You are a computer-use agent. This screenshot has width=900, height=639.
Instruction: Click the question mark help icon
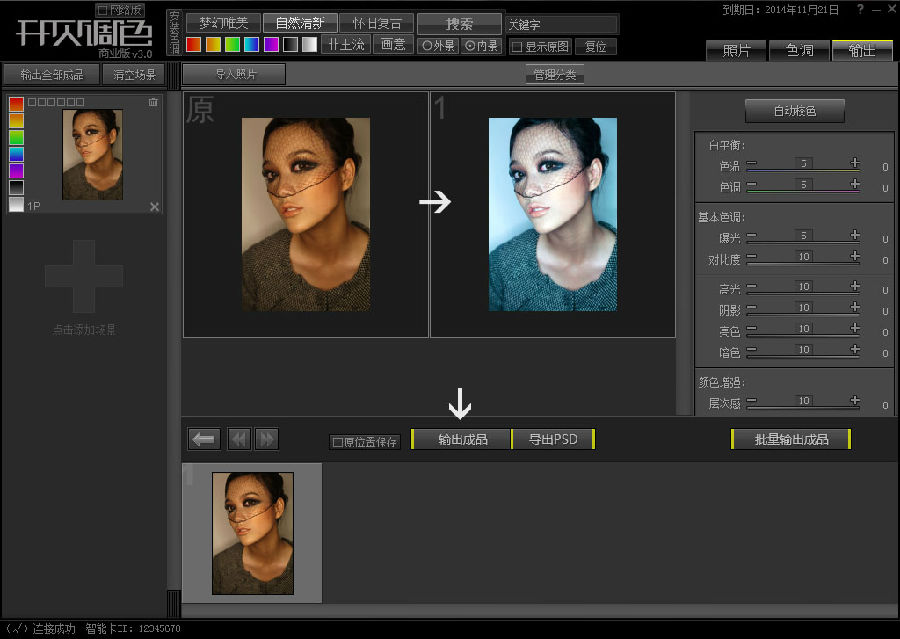[860, 9]
